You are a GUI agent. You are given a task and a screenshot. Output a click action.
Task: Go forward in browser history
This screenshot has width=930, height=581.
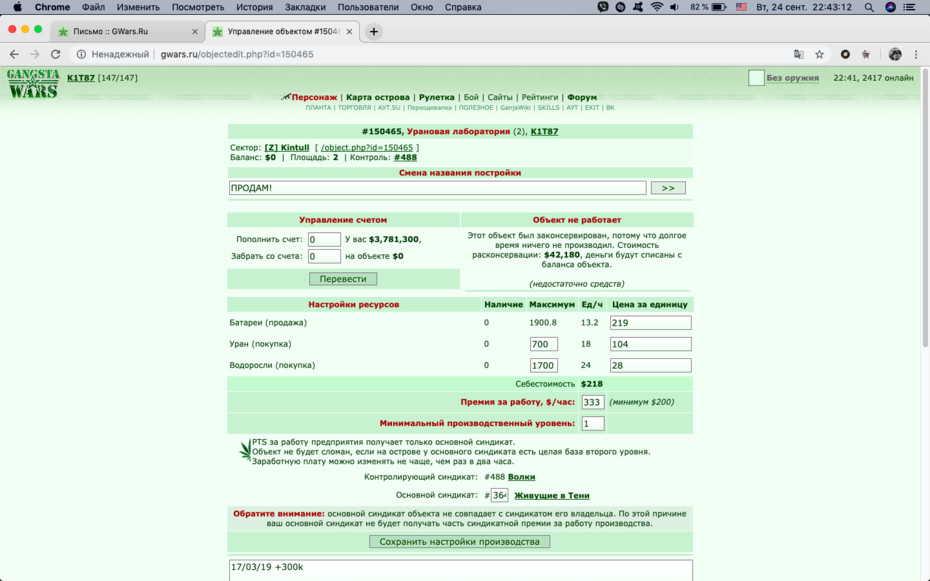[34, 54]
